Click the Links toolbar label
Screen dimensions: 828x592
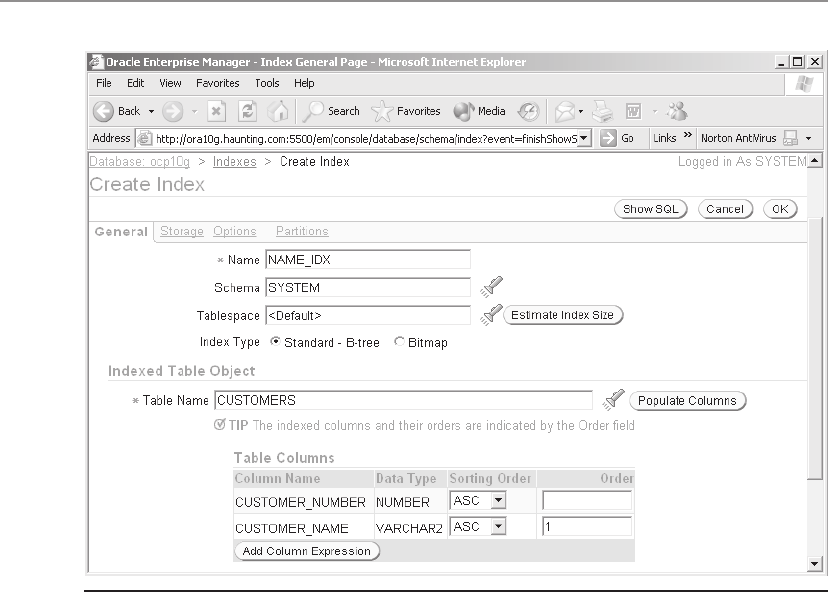(x=664, y=138)
